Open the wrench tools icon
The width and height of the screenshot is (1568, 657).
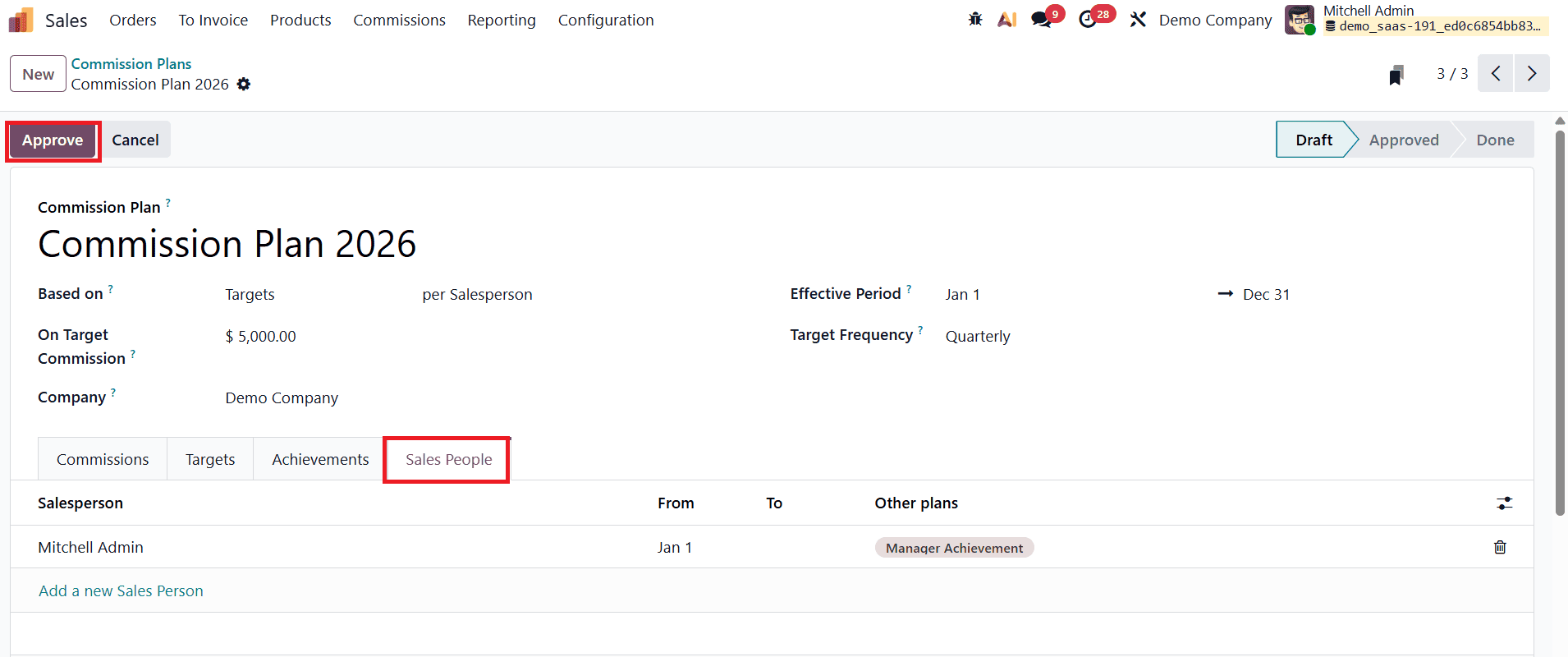click(x=1138, y=20)
